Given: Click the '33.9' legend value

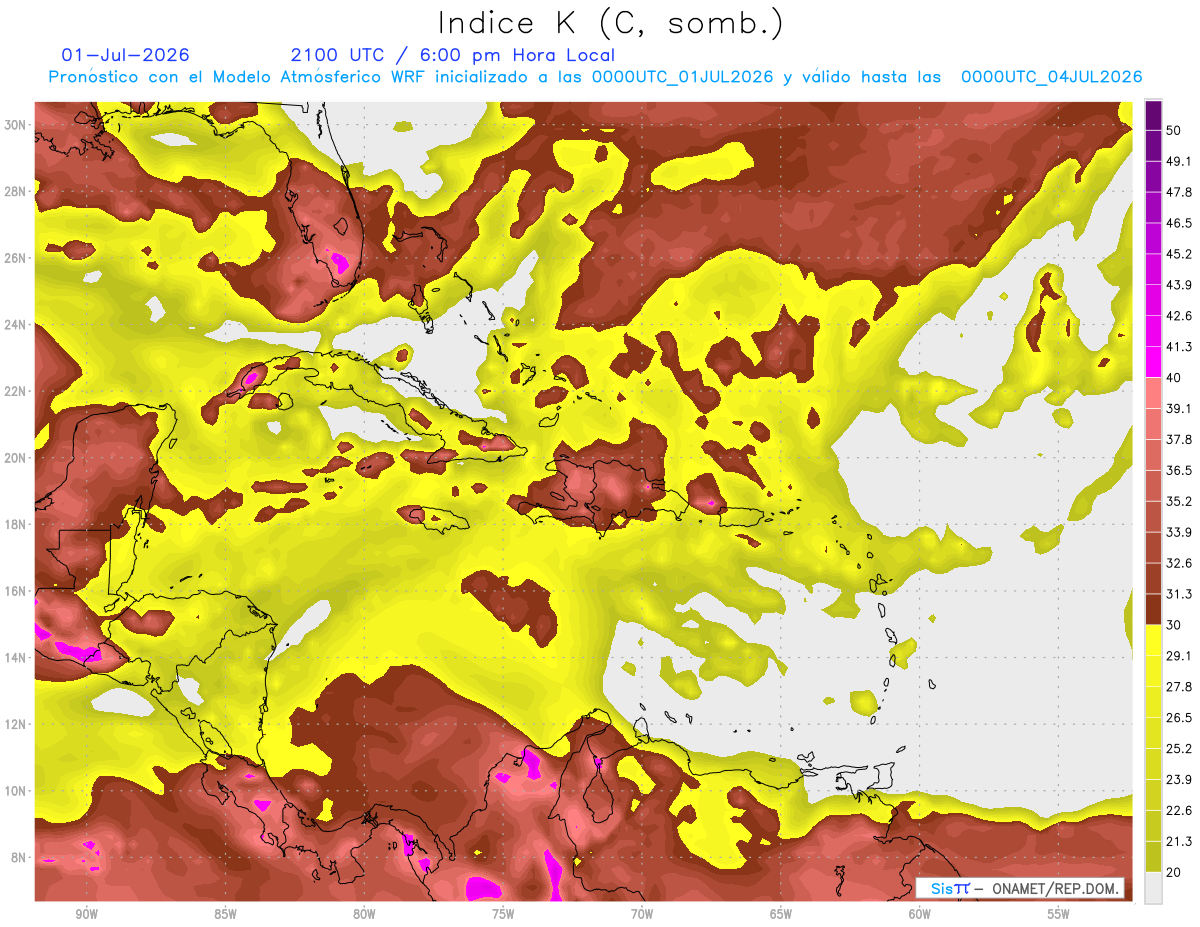Looking at the screenshot, I should [x=1178, y=532].
